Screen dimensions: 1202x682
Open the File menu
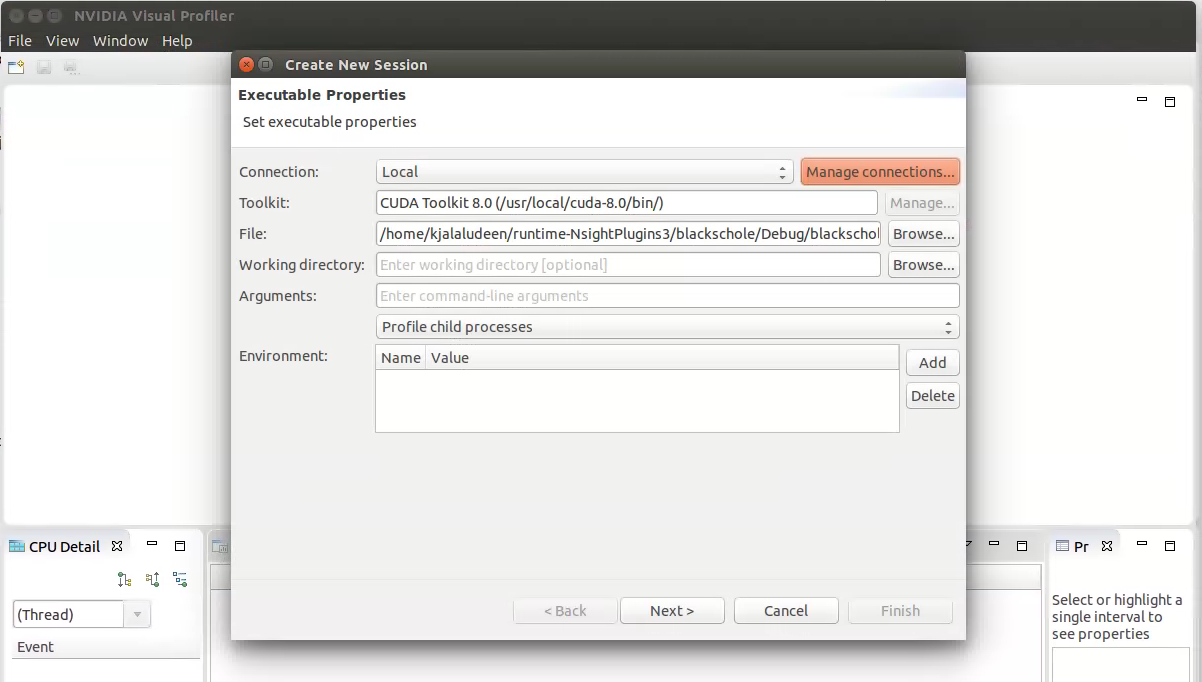coord(20,41)
